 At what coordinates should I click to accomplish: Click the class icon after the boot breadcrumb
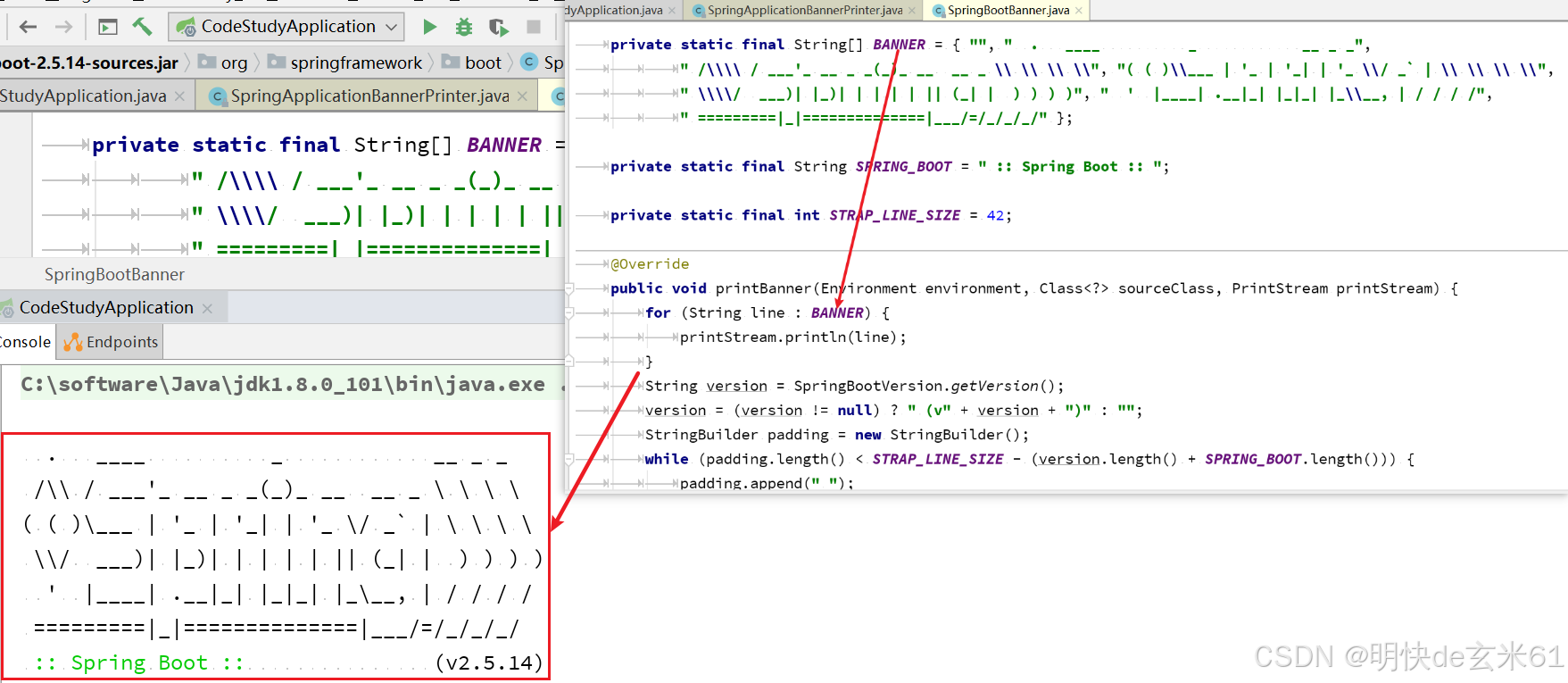[x=529, y=62]
